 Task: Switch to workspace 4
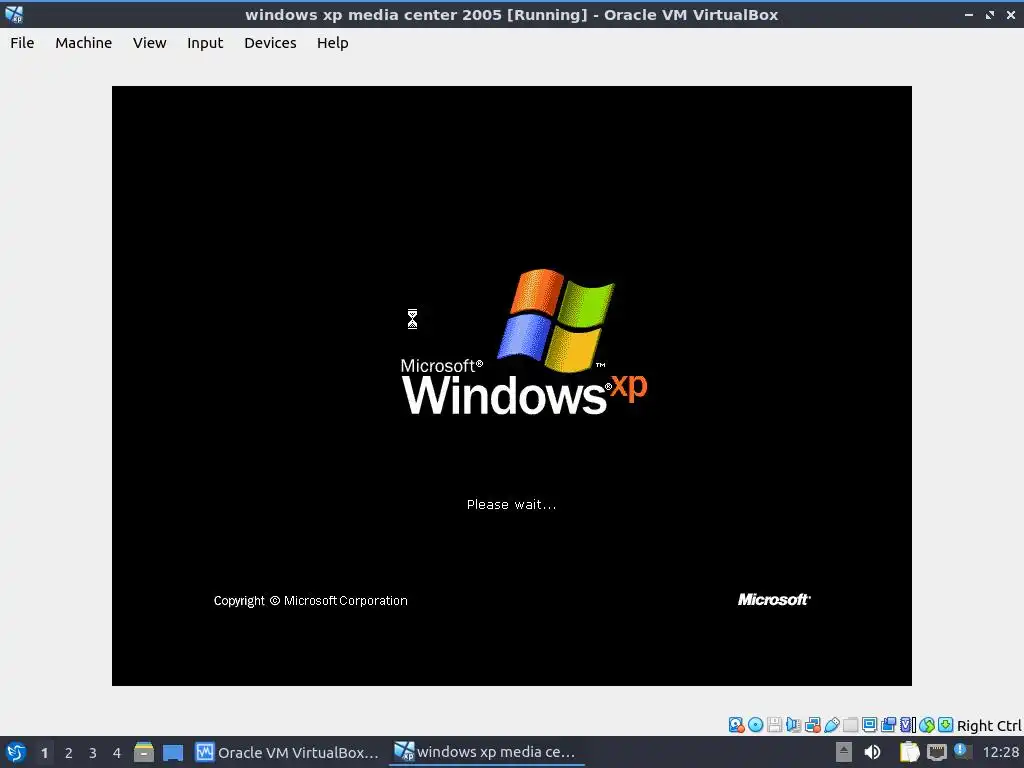[x=117, y=753]
